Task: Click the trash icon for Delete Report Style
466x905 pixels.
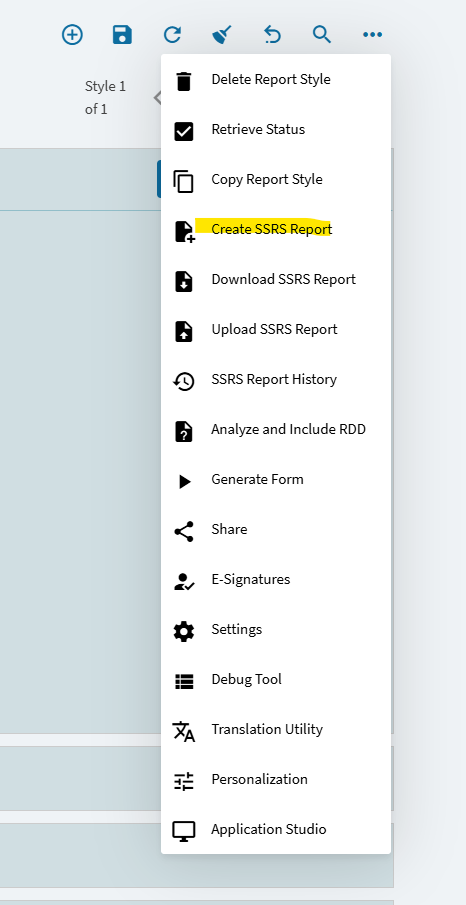Action: pyautogui.click(x=184, y=81)
